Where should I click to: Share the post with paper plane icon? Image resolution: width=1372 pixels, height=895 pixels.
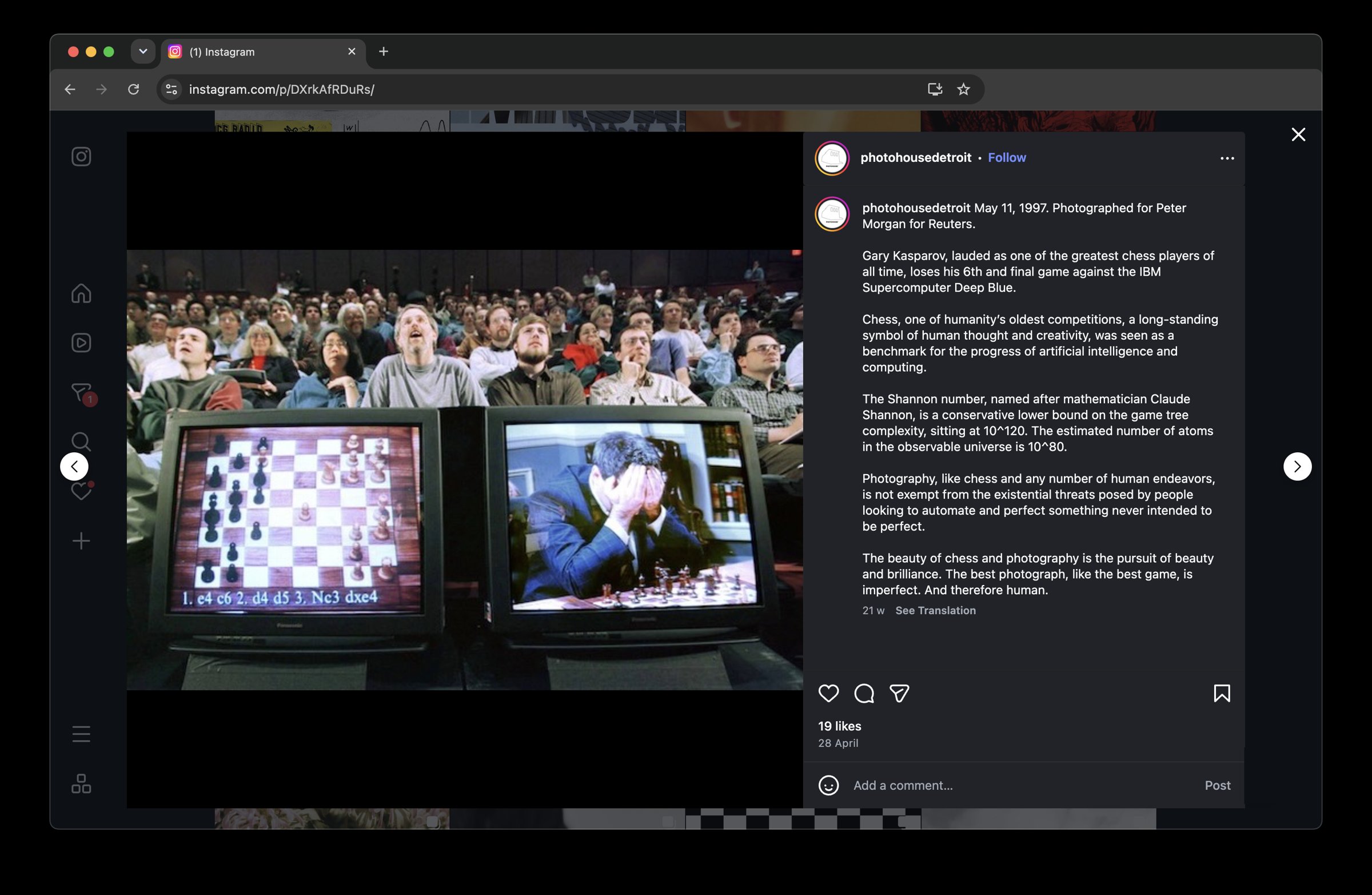899,693
